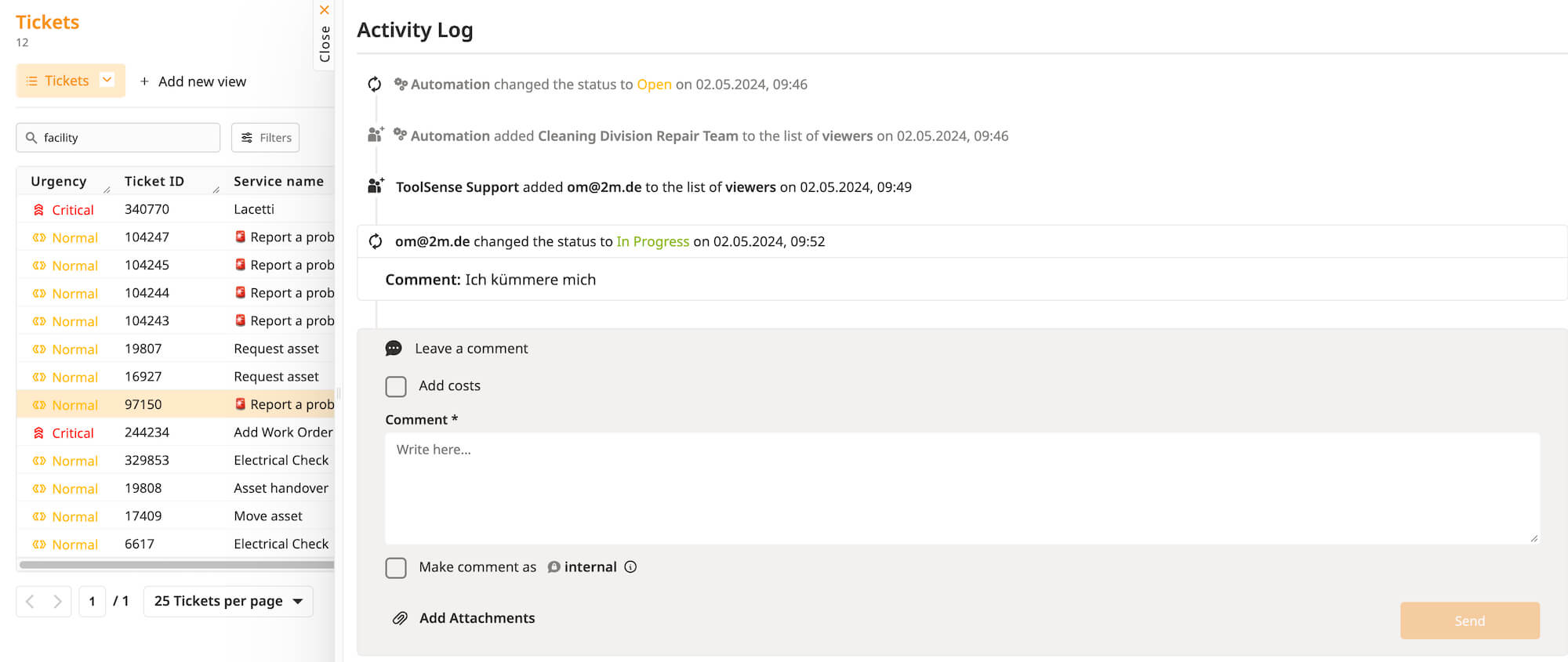1568x662 pixels.
Task: Click Add new view
Action: click(x=201, y=81)
